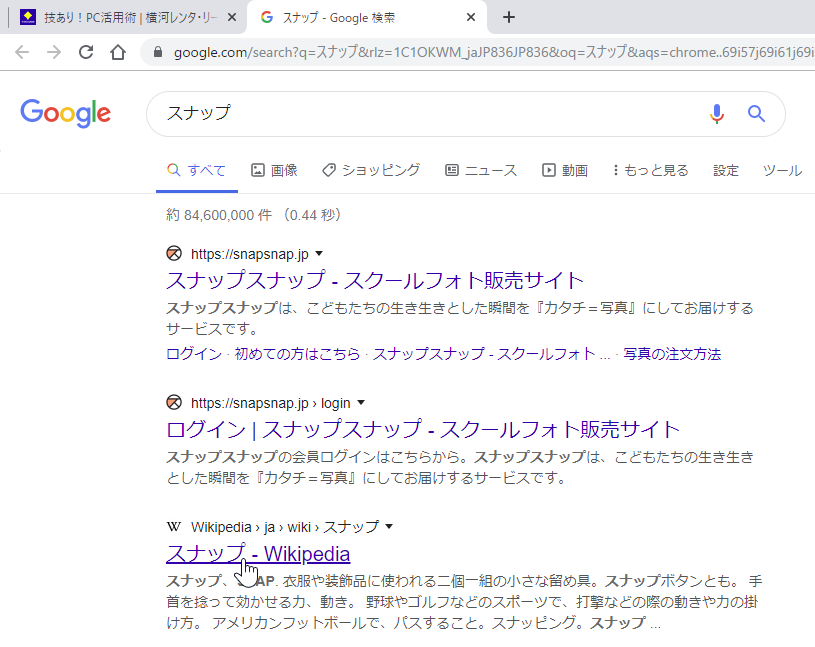Expand the もっと見る menu
Image resolution: width=815 pixels, height=647 pixels.
coord(651,170)
